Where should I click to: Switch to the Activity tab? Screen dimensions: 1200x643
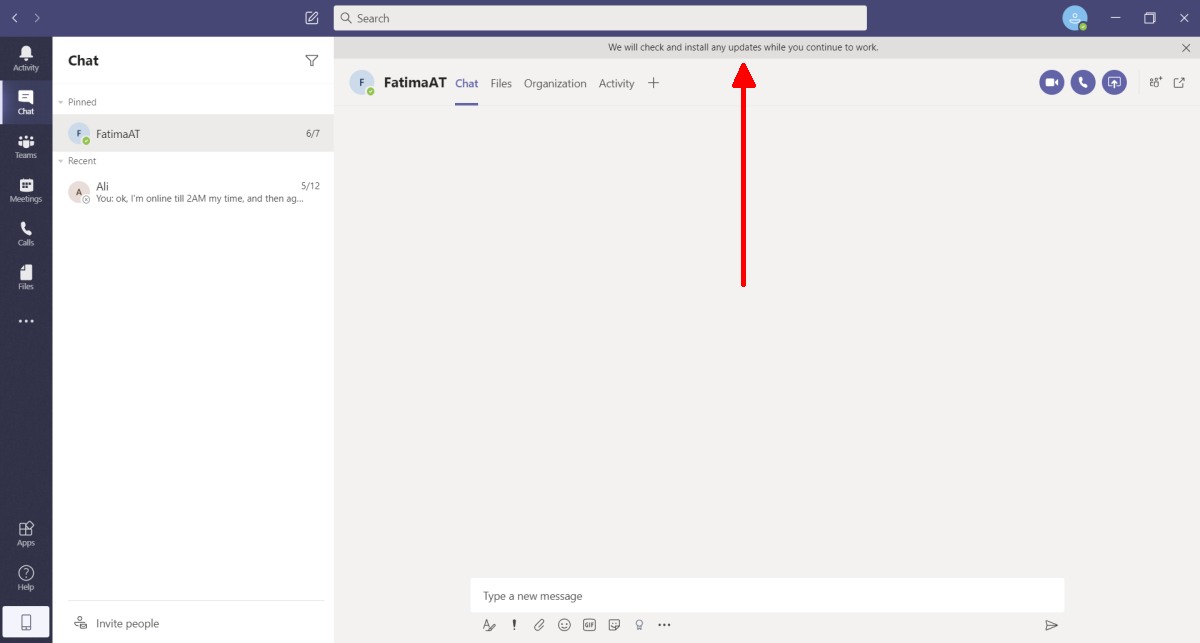616,84
